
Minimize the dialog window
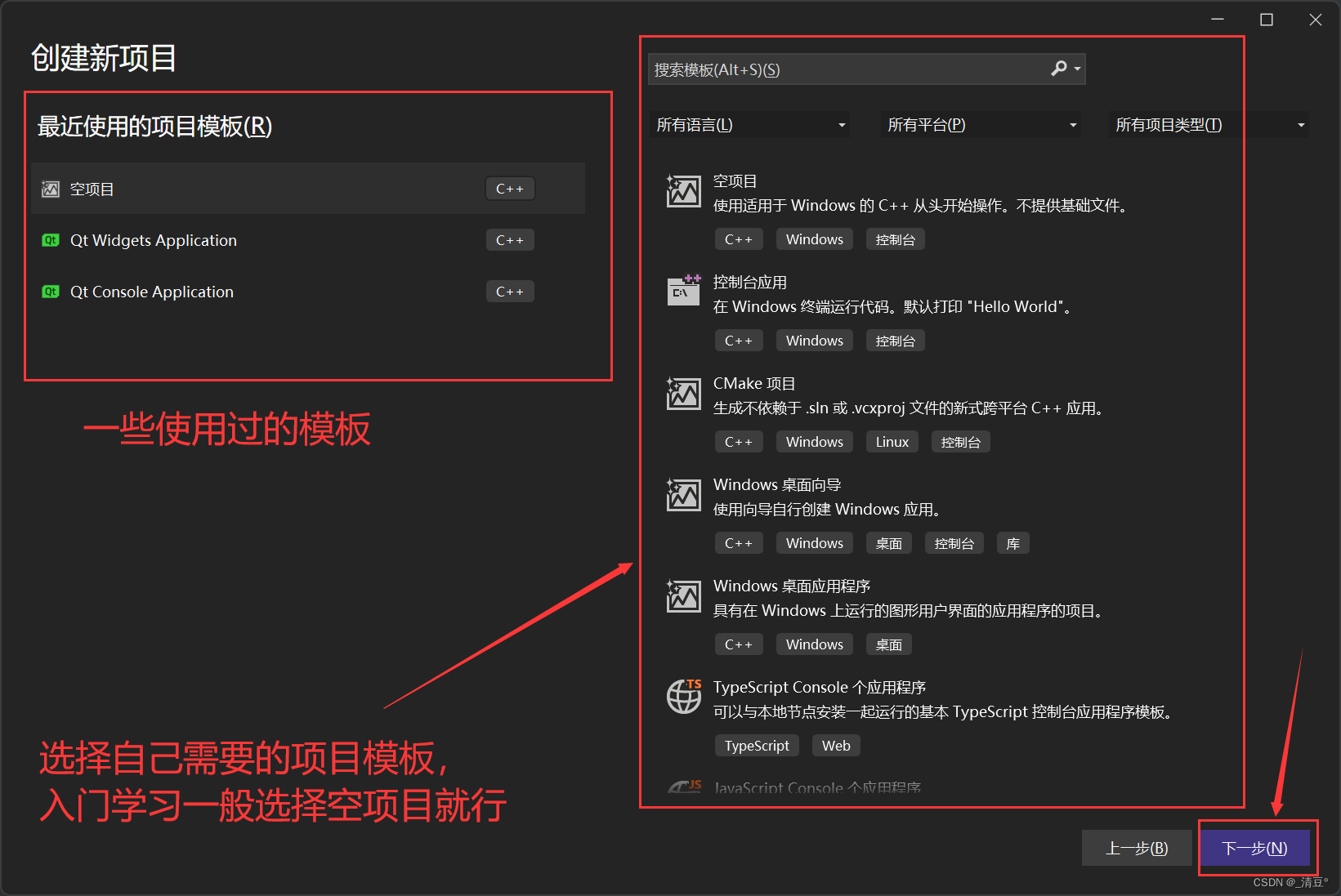[1218, 20]
